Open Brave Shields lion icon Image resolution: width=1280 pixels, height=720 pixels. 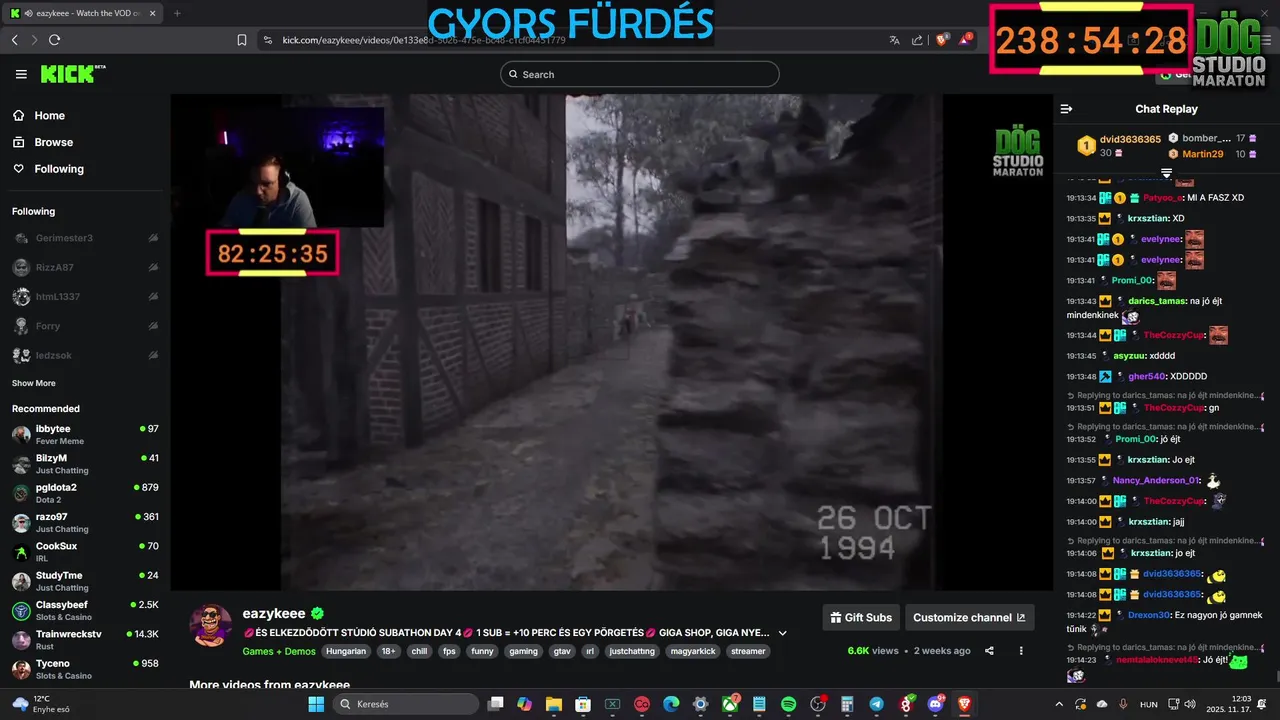942,40
